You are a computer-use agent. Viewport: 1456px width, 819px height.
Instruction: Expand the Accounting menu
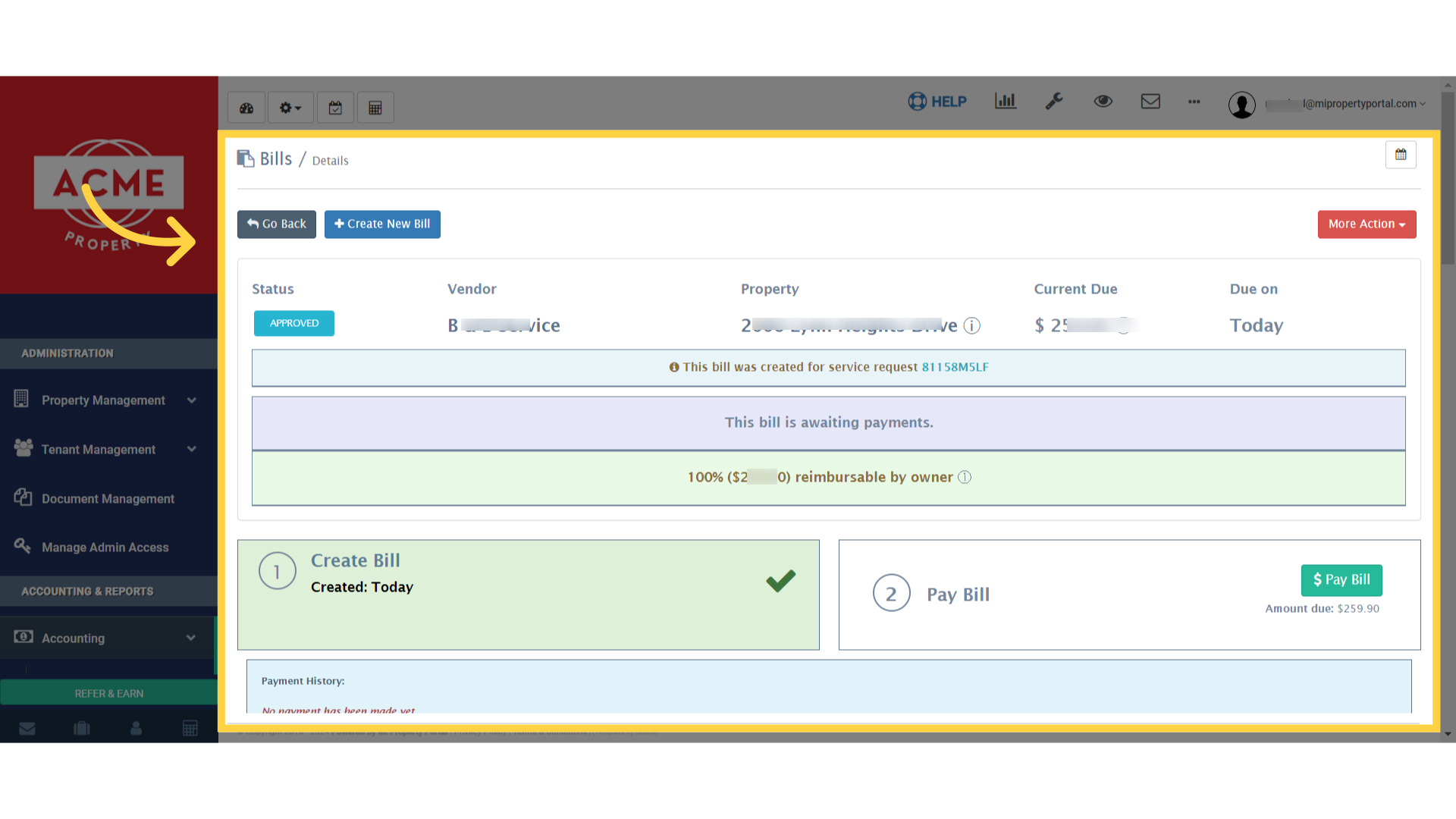point(109,638)
